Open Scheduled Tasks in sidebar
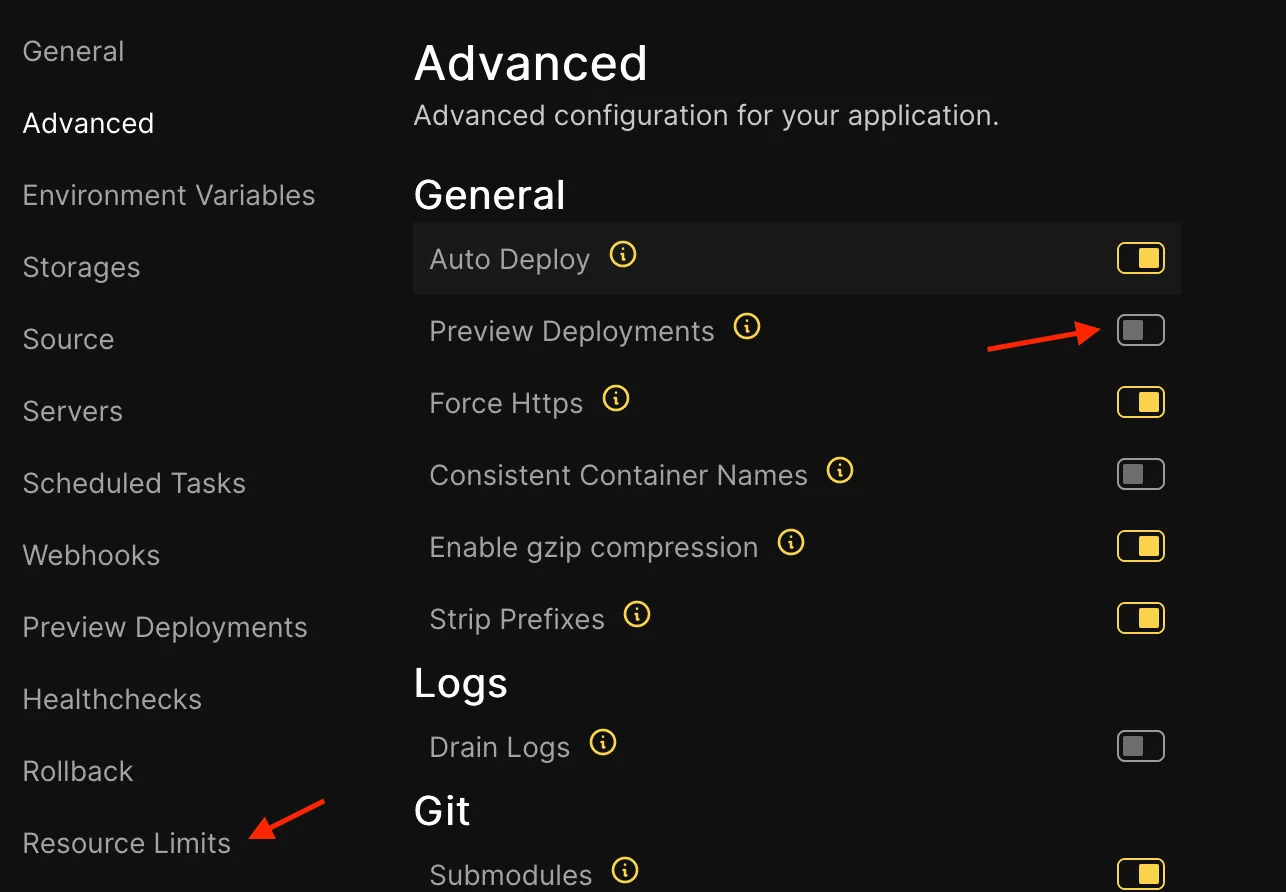 tap(135, 484)
